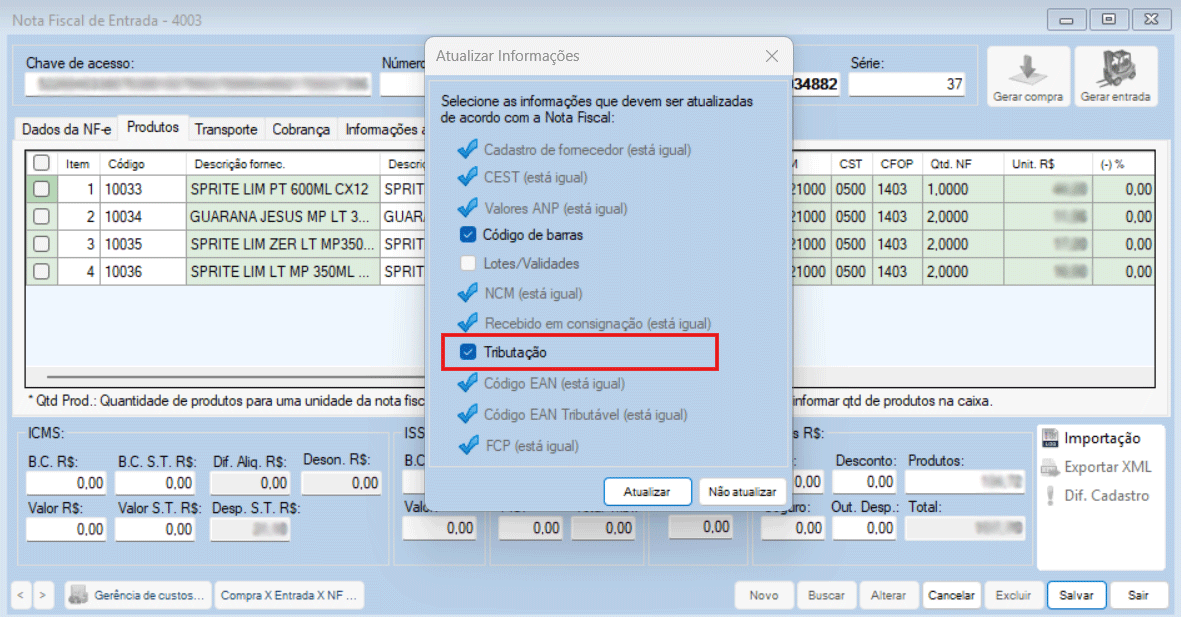Check the row for item 10035
This screenshot has height=617, width=1181.
tap(41, 244)
